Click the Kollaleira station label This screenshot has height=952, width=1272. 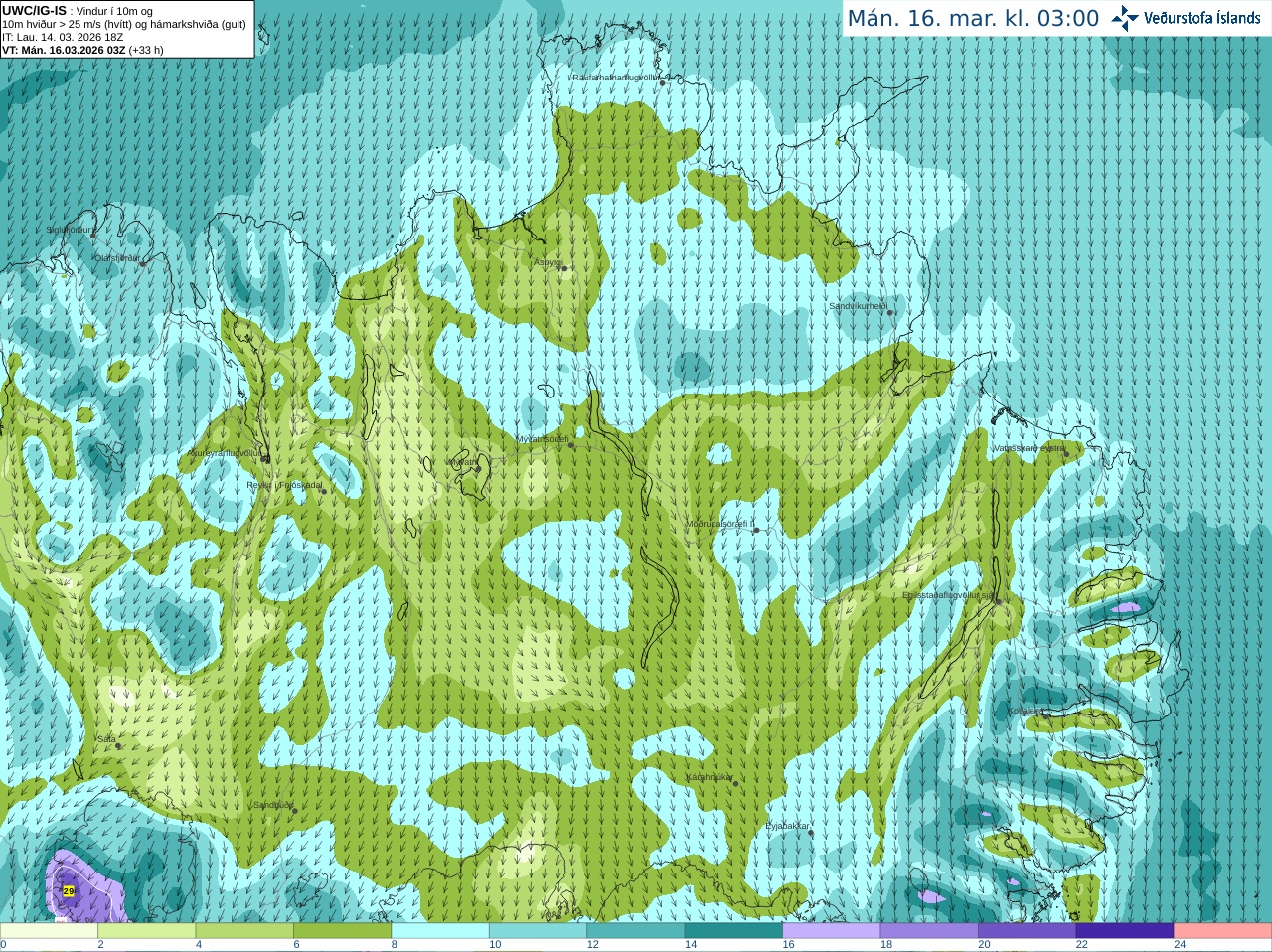point(1027,711)
